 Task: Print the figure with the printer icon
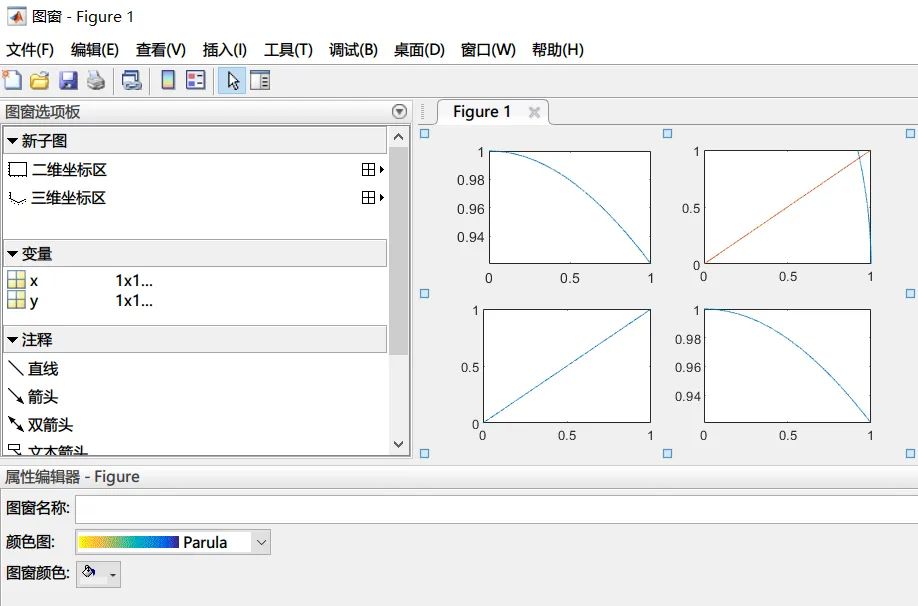[x=96, y=80]
